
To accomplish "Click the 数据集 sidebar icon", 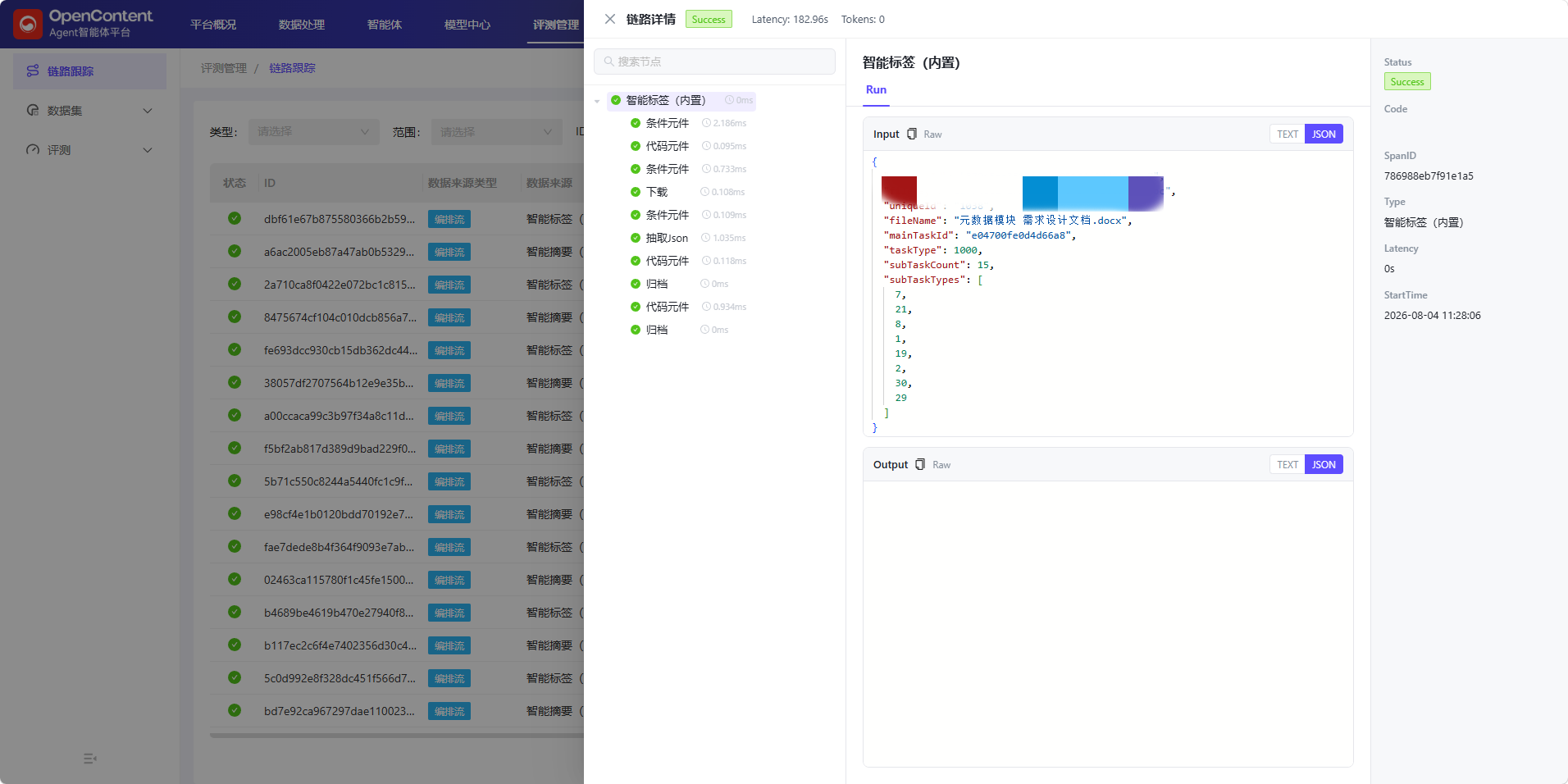I will 33,110.
